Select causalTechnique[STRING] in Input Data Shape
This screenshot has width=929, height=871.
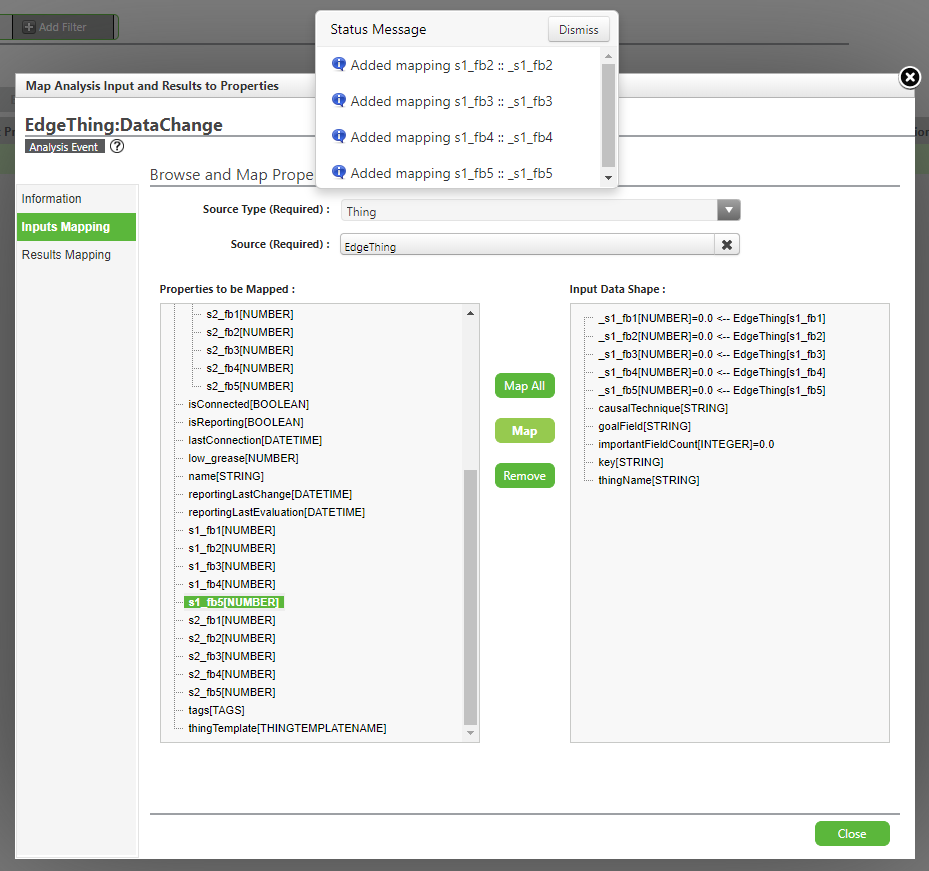pyautogui.click(x=663, y=408)
